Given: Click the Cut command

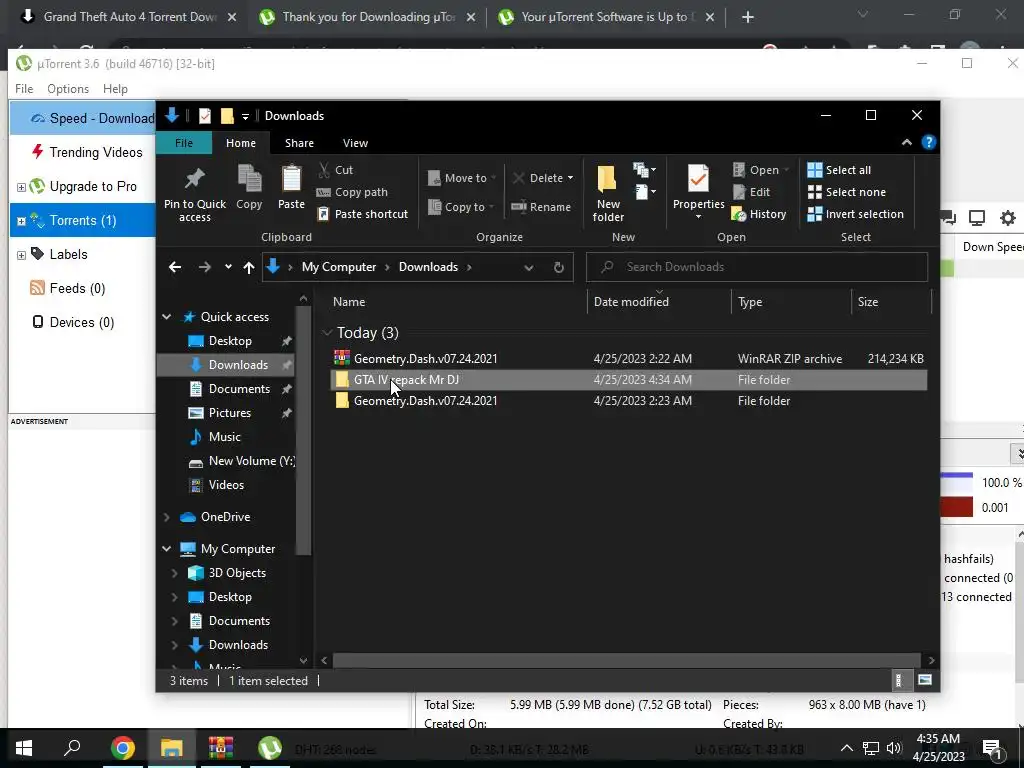Looking at the screenshot, I should click(336, 170).
